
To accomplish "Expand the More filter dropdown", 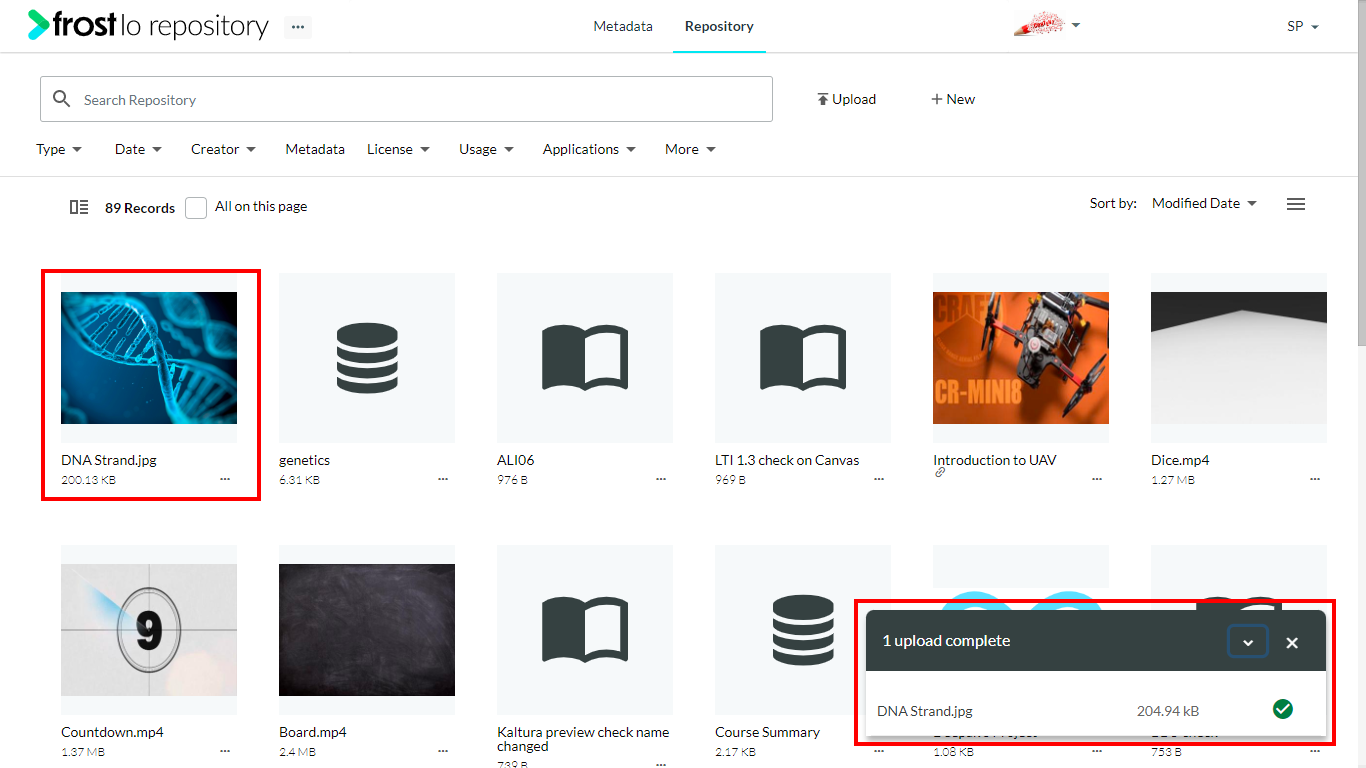I will pos(690,149).
